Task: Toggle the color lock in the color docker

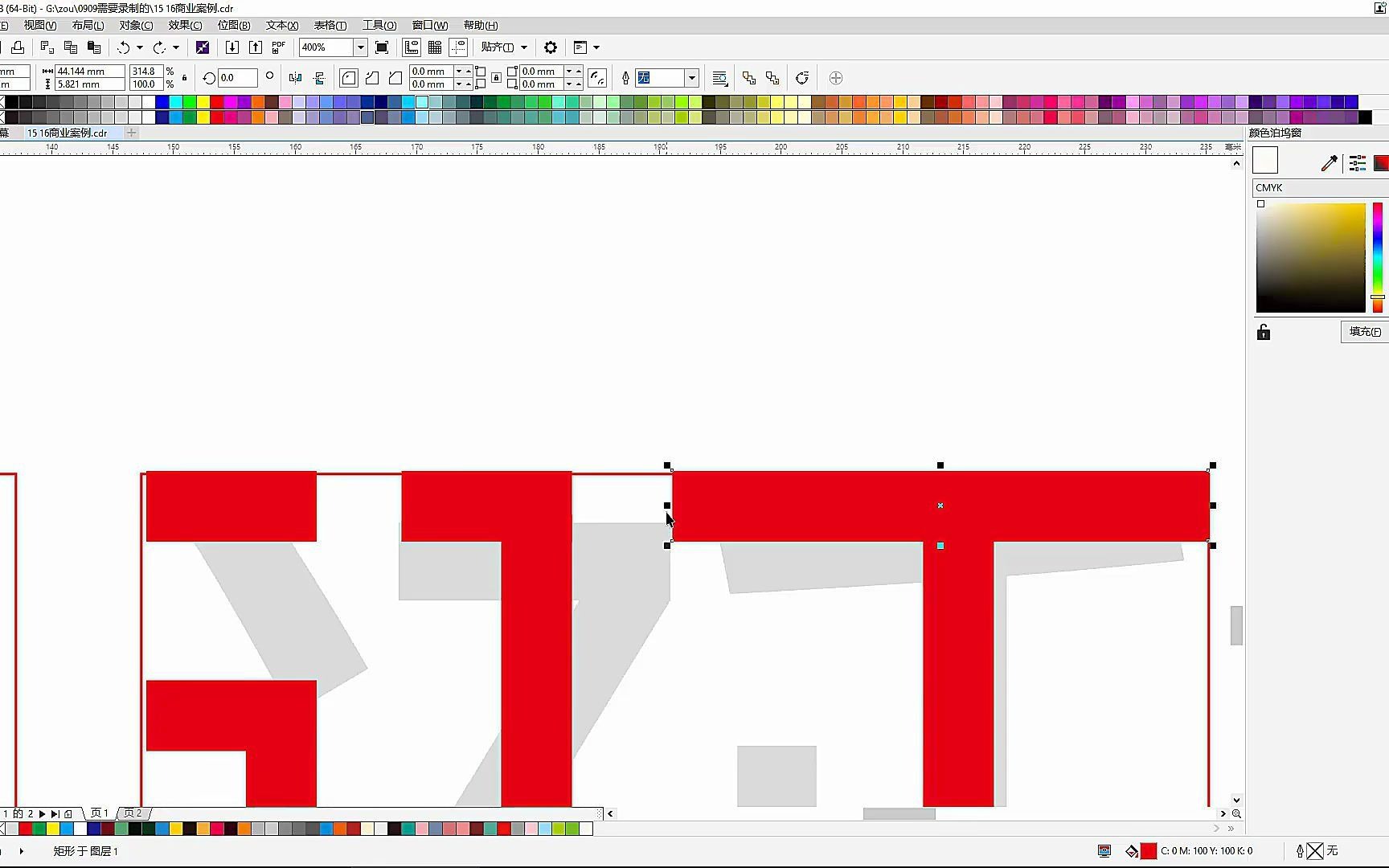Action: click(x=1264, y=332)
